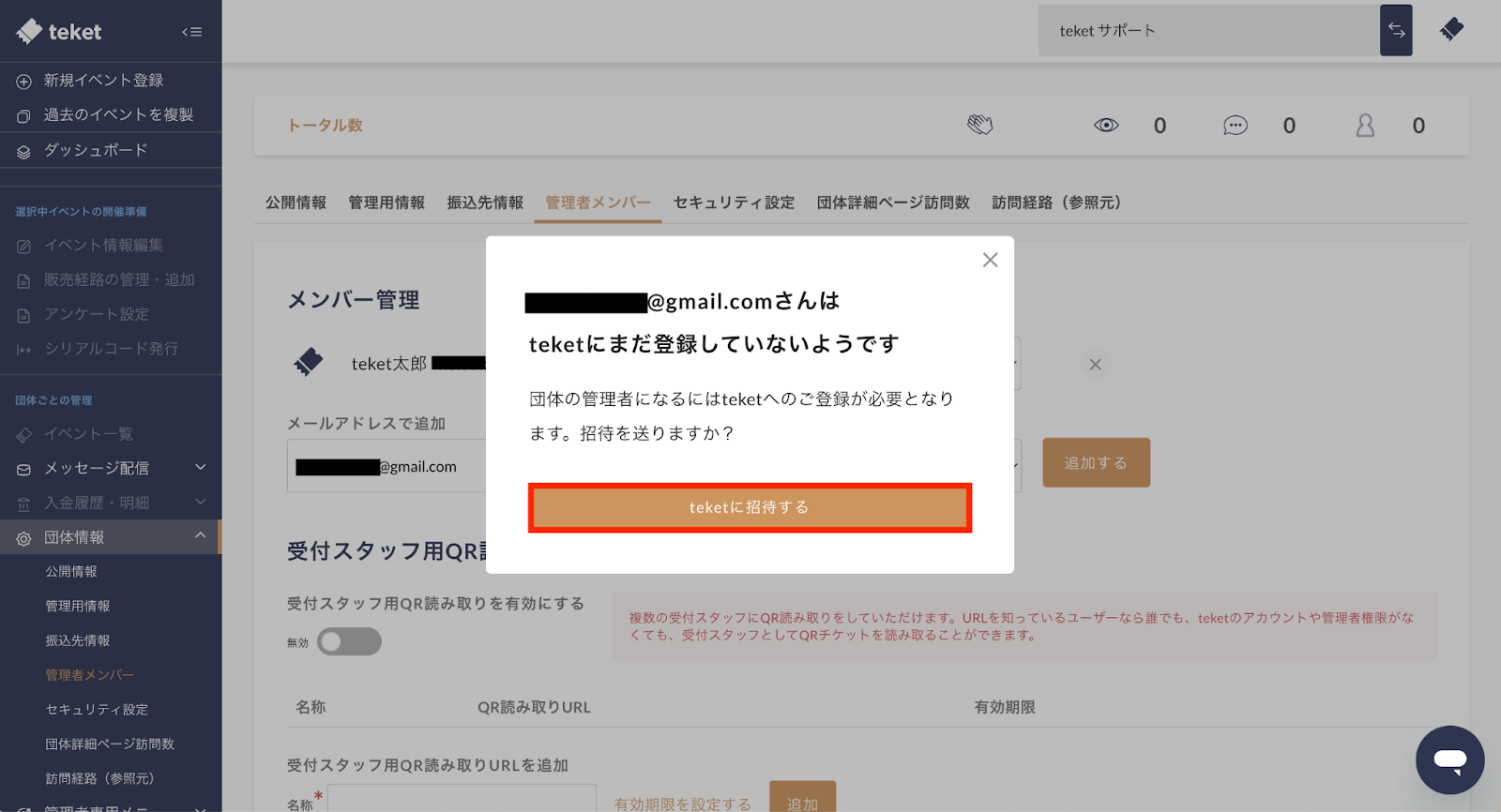Click the teket logo in sidebar header
This screenshot has height=812, width=1501.
[58, 32]
